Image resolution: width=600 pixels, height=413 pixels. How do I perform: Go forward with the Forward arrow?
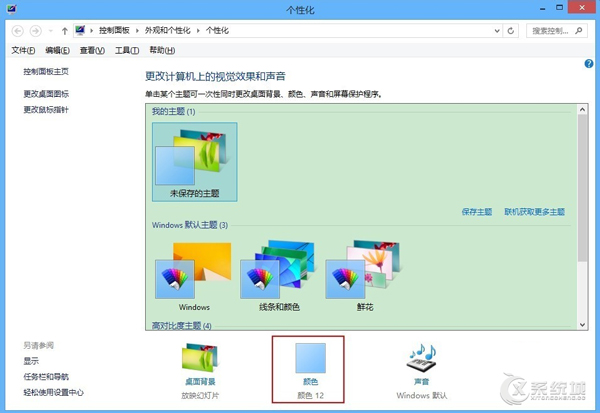pos(36,31)
